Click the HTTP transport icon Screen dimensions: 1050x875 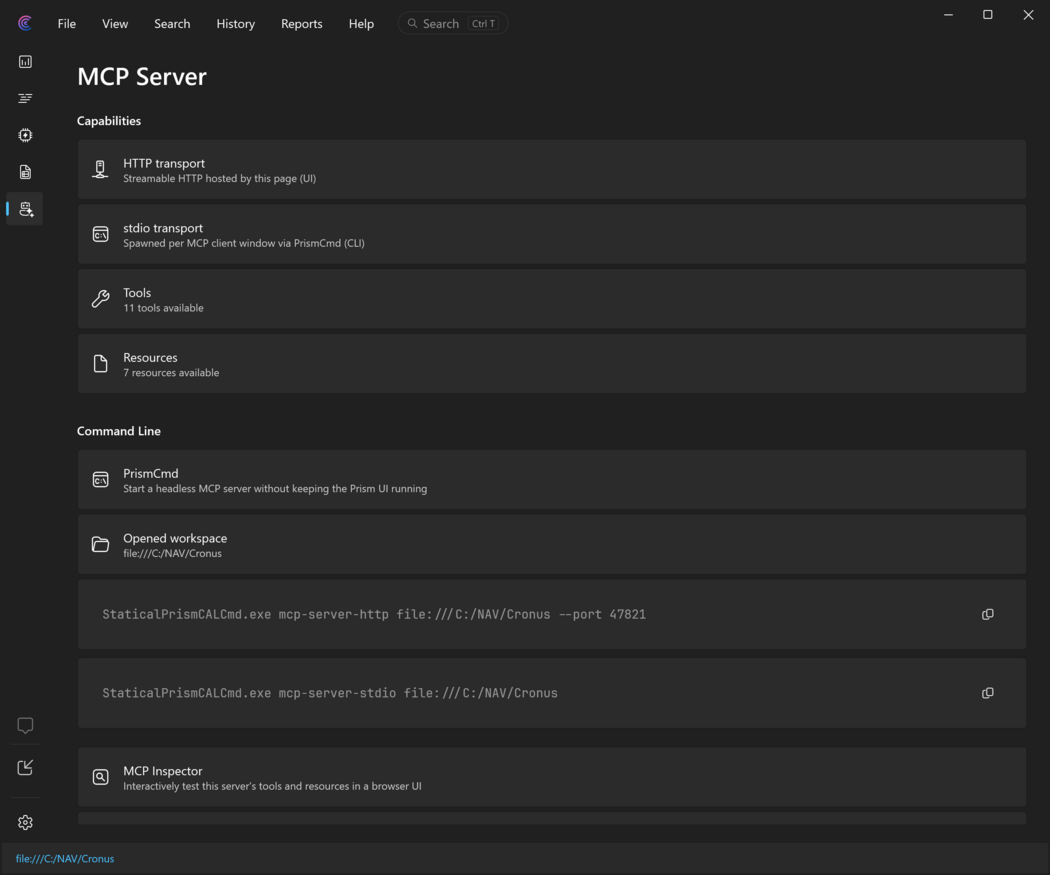[x=100, y=169]
